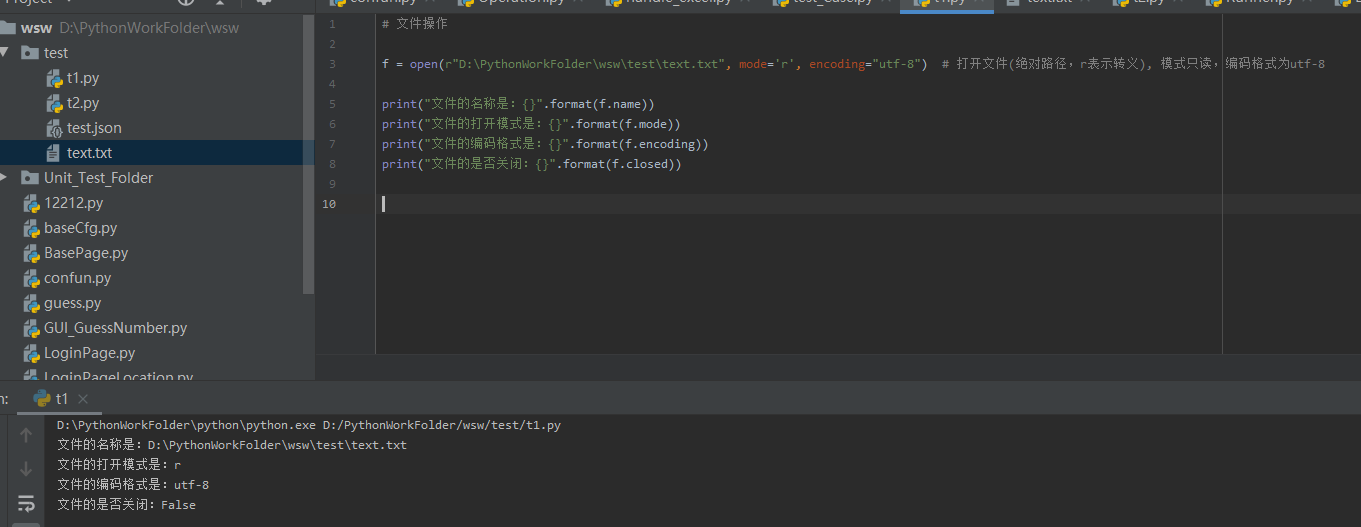
Task: Click the print f.encoding line in editor
Action: [545, 144]
